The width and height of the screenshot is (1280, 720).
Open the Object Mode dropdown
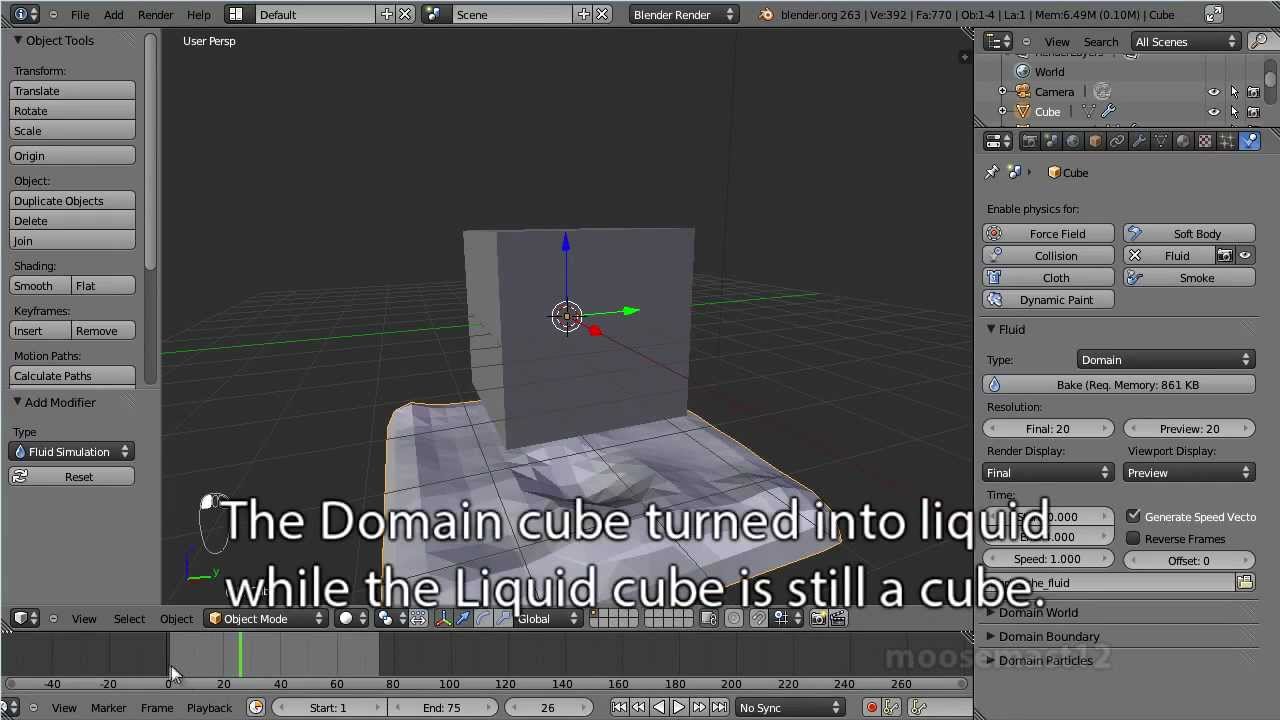tap(266, 618)
